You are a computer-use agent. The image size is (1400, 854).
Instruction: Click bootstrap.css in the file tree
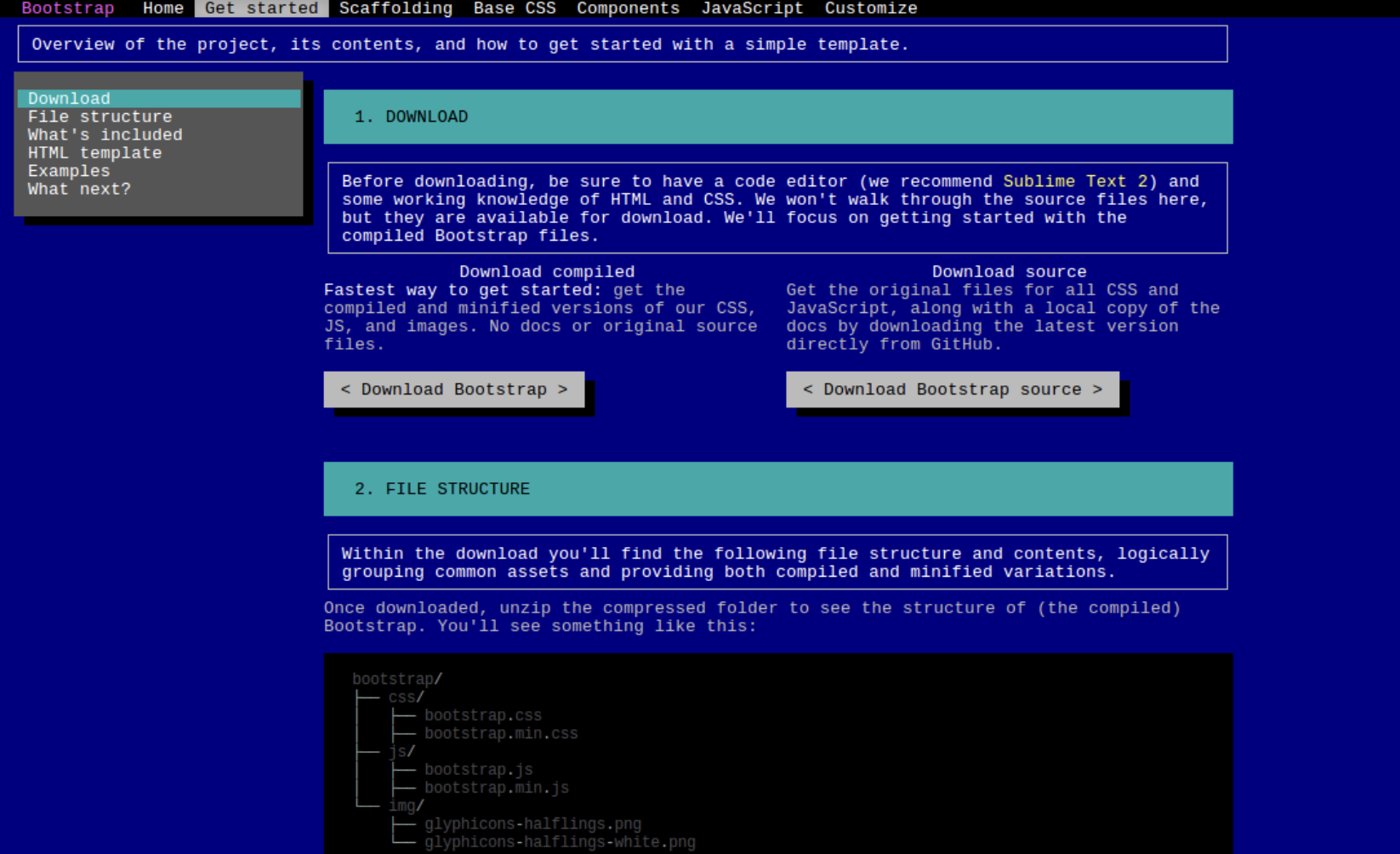point(483,715)
